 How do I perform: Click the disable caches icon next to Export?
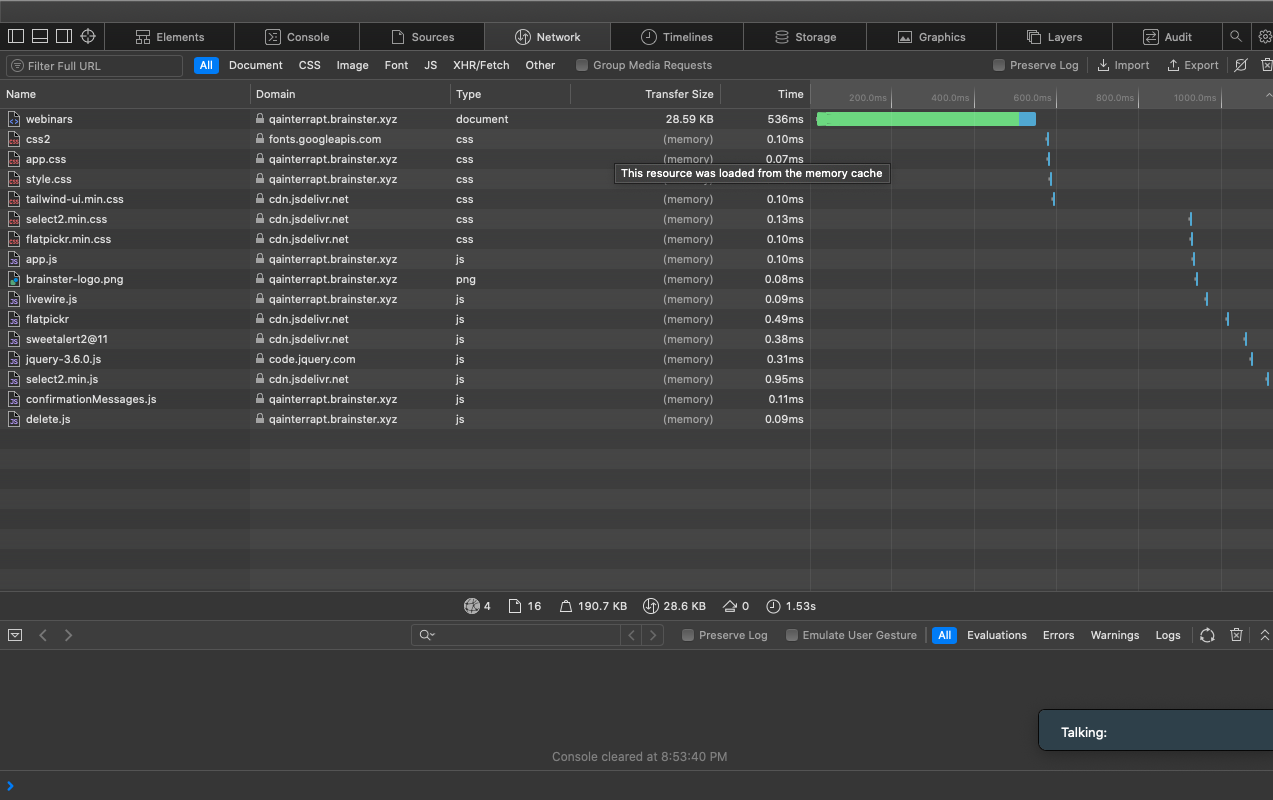coord(1241,65)
